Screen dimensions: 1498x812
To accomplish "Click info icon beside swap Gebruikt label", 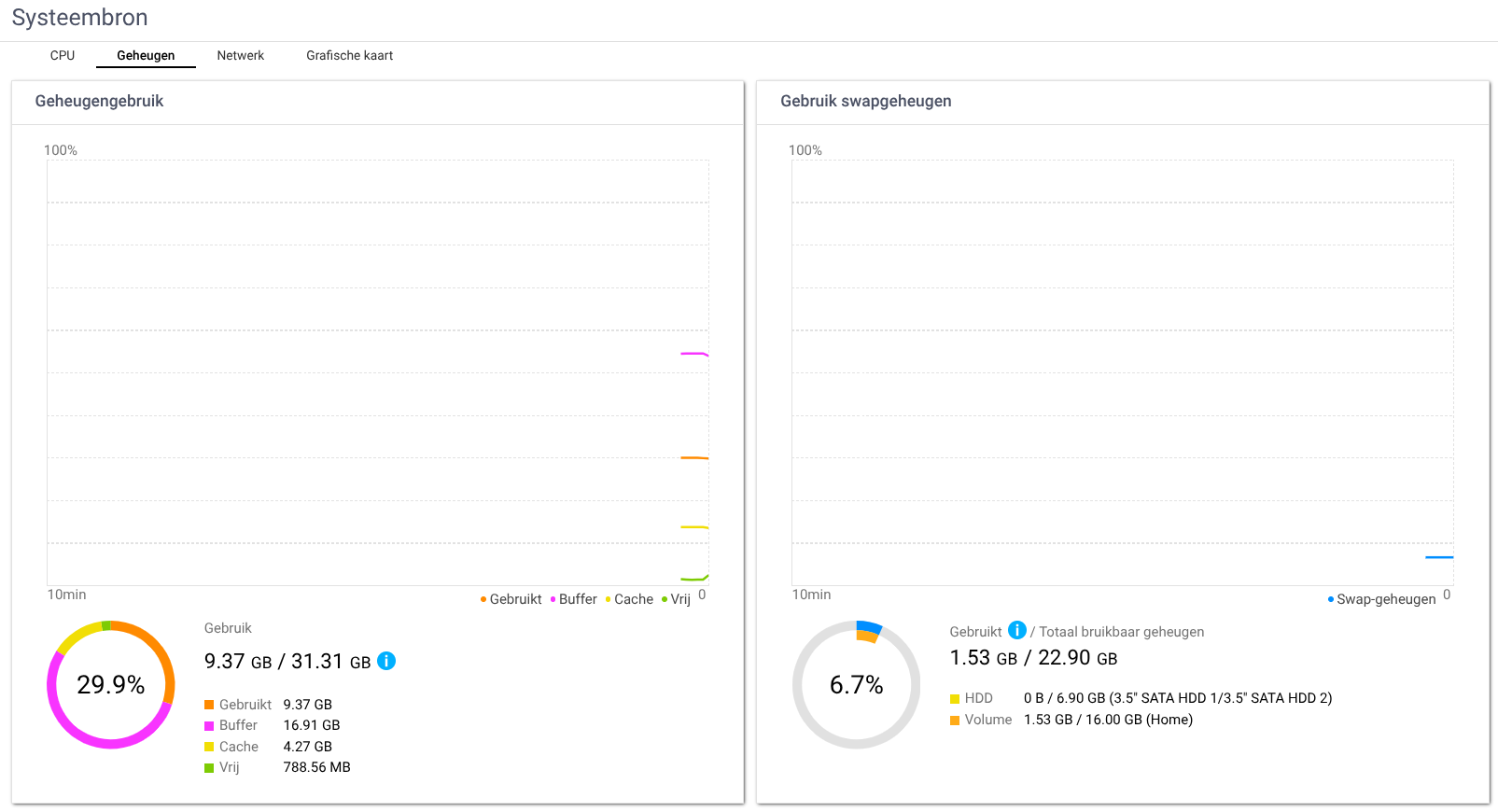I will coord(1016,631).
